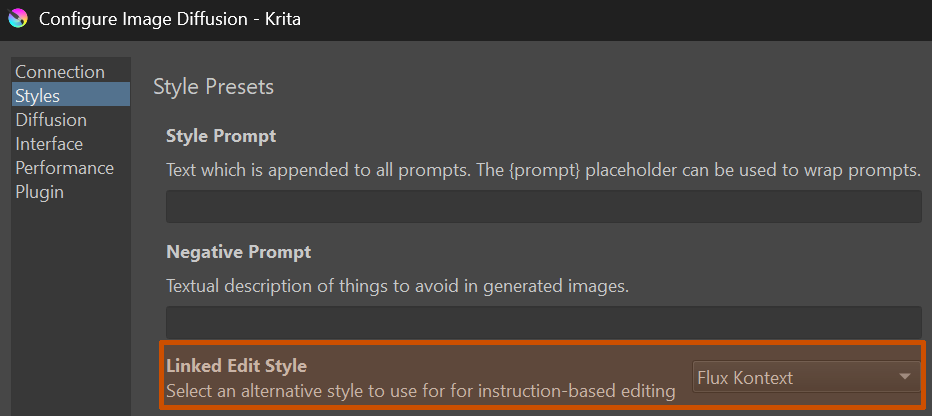
Task: Click the Negative Prompt description text
Action: 397,286
